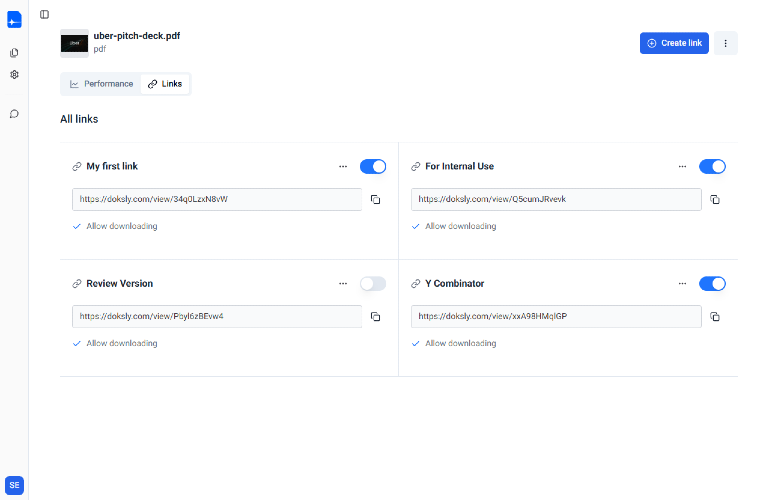Click the My first link title

112,166
